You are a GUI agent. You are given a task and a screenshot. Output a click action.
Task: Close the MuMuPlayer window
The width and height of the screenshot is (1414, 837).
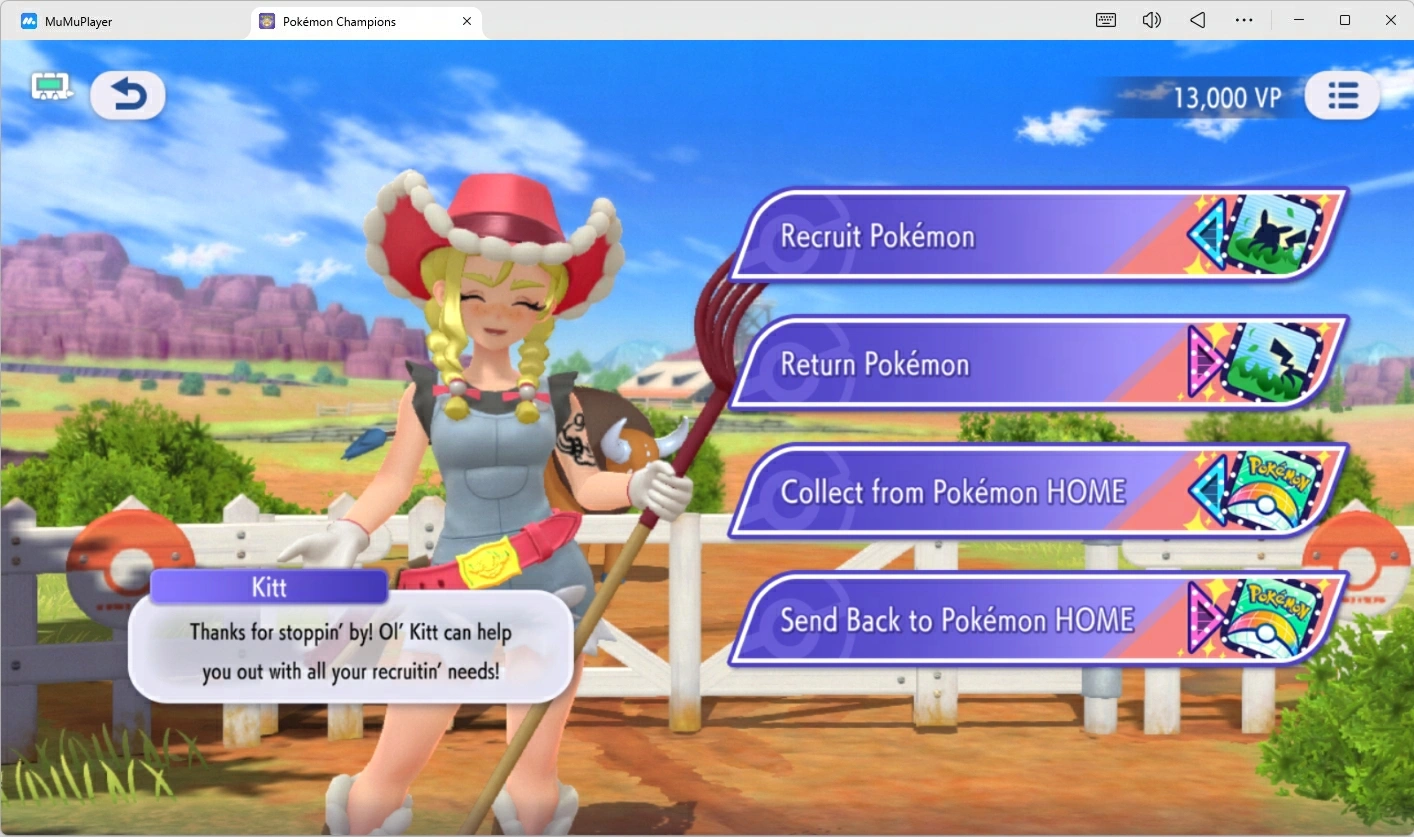[x=1391, y=20]
